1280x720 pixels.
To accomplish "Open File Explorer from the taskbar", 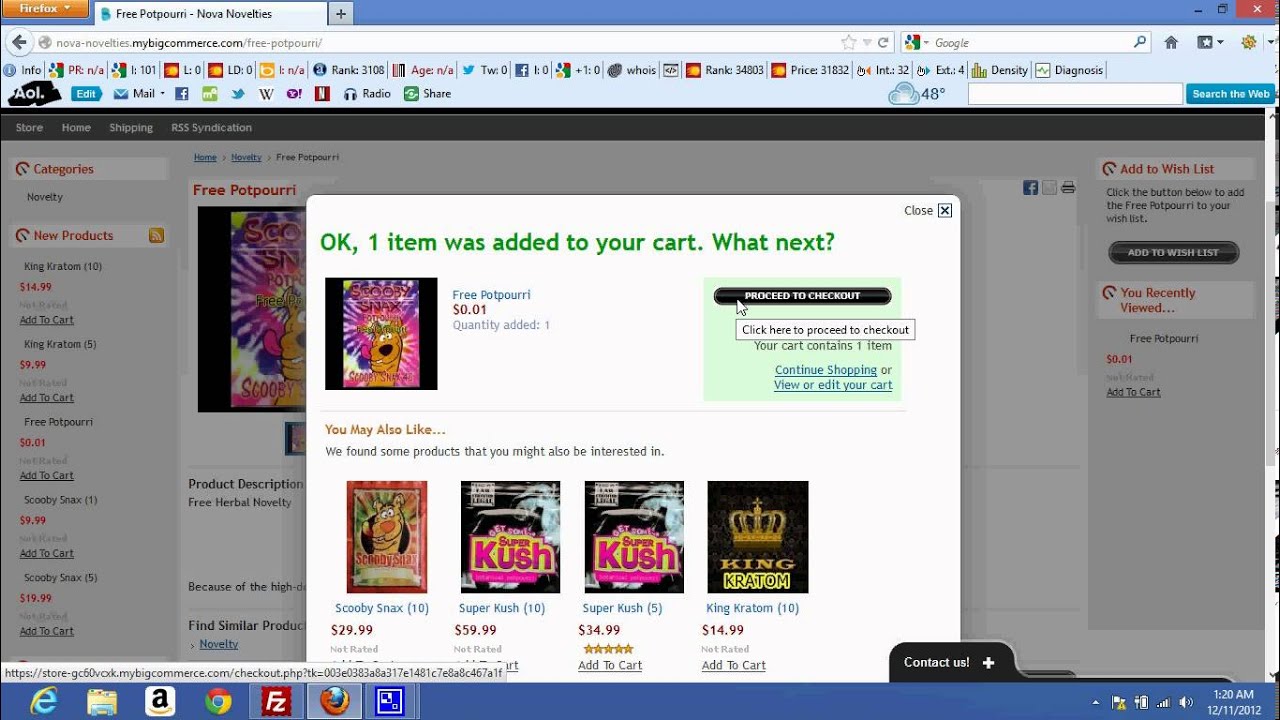I will (x=101, y=702).
